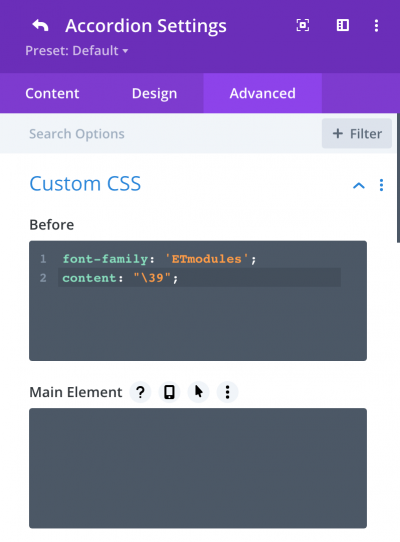This screenshot has height=542, width=400.
Task: Click the Main Element responsive phone icon
Action: tap(169, 392)
